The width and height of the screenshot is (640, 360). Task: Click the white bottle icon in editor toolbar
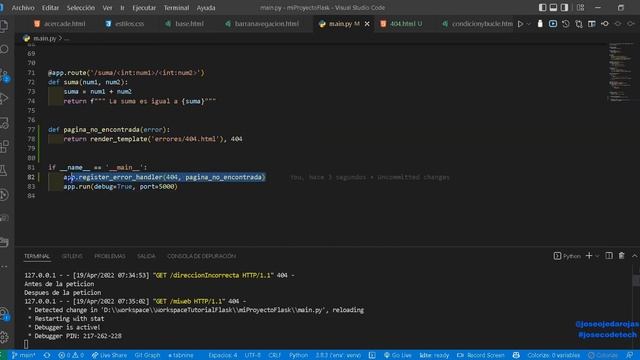pyautogui.click(x=540, y=24)
